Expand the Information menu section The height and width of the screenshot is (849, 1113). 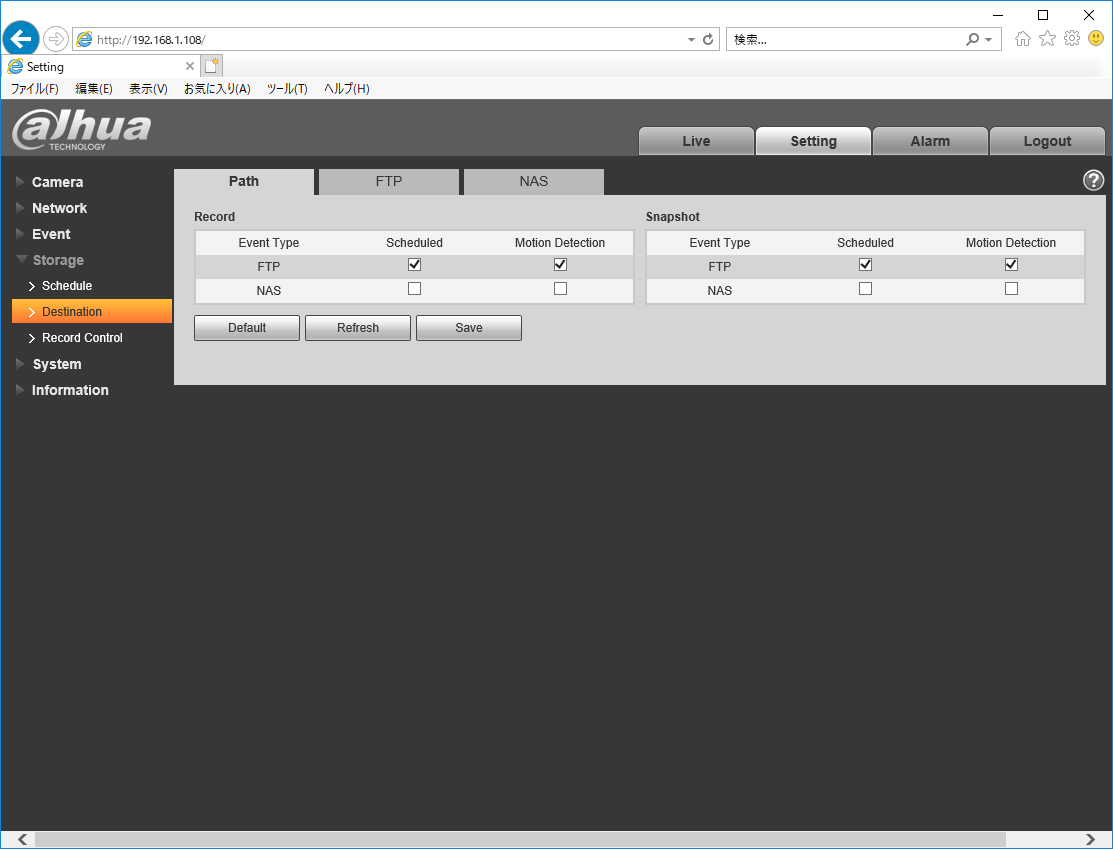[x=70, y=390]
